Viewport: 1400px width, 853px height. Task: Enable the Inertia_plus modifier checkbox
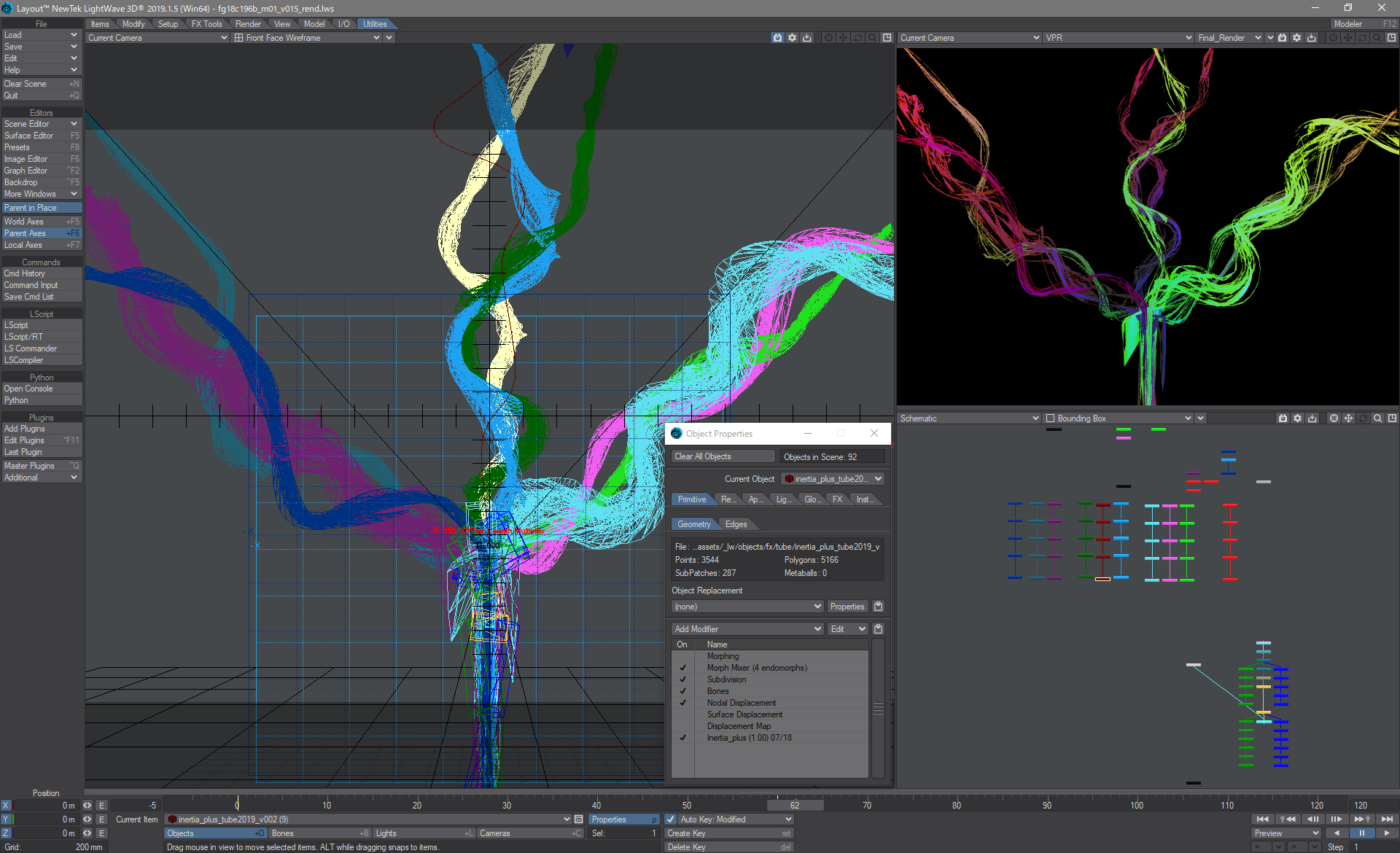[680, 737]
